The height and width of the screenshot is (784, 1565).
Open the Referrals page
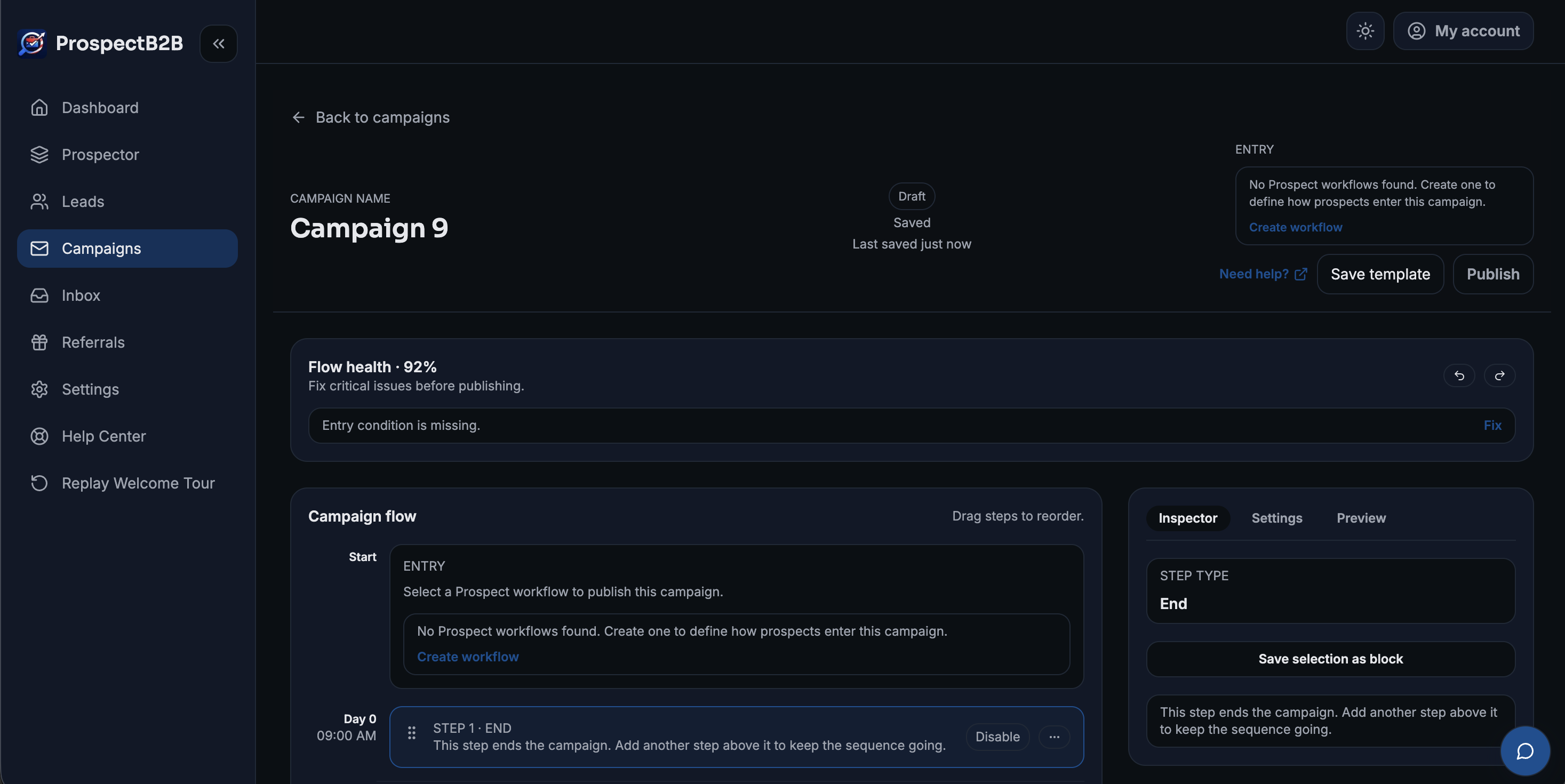point(92,342)
